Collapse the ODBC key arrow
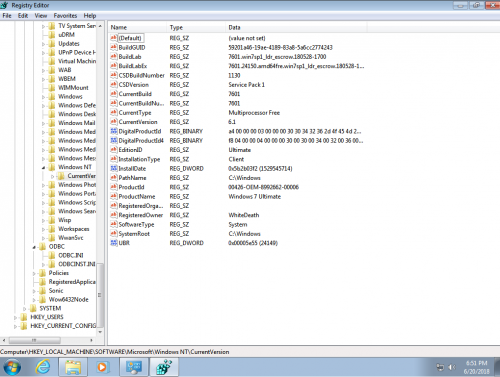500x377 pixels. click(x=34, y=247)
